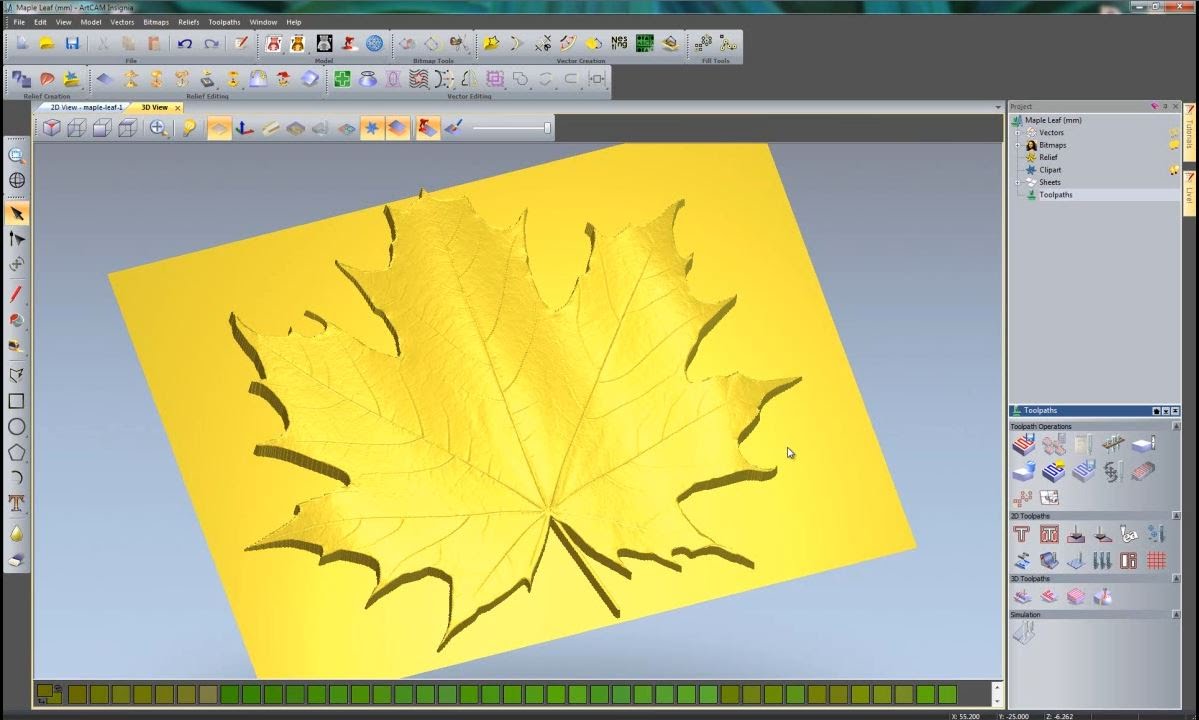
Task: Toggle Vectors visibility lightbulb
Action: pos(1174,132)
